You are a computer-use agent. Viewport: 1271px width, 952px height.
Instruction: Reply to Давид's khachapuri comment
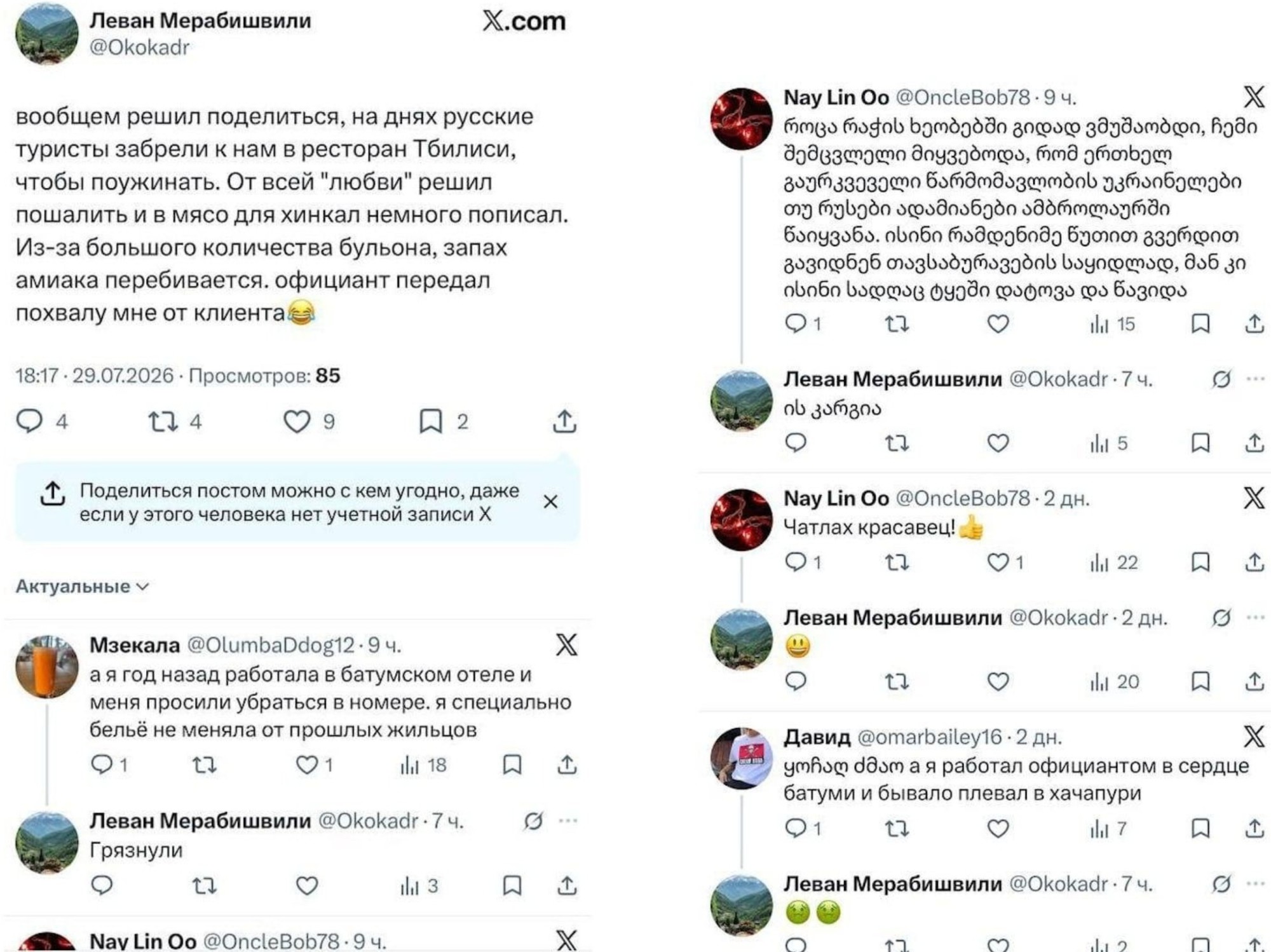(x=796, y=828)
